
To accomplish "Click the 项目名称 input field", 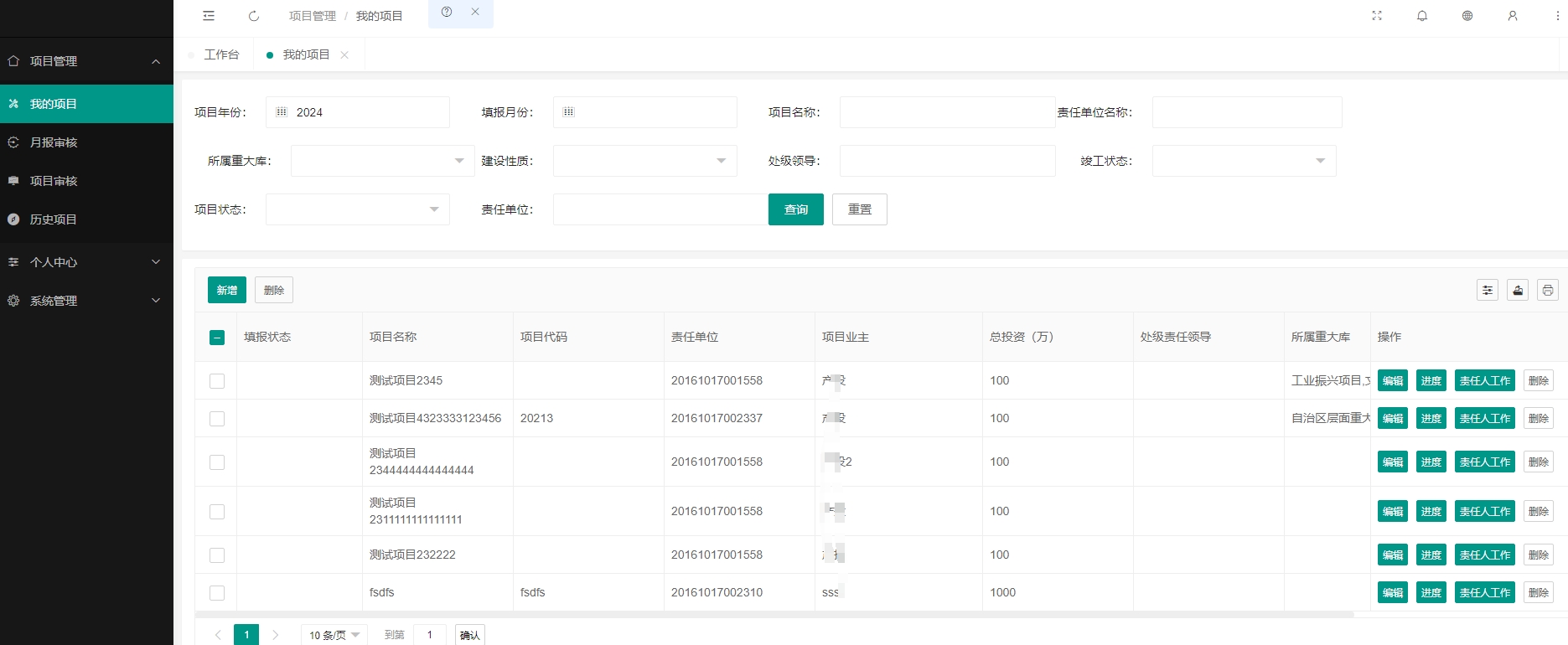I will pos(947,112).
